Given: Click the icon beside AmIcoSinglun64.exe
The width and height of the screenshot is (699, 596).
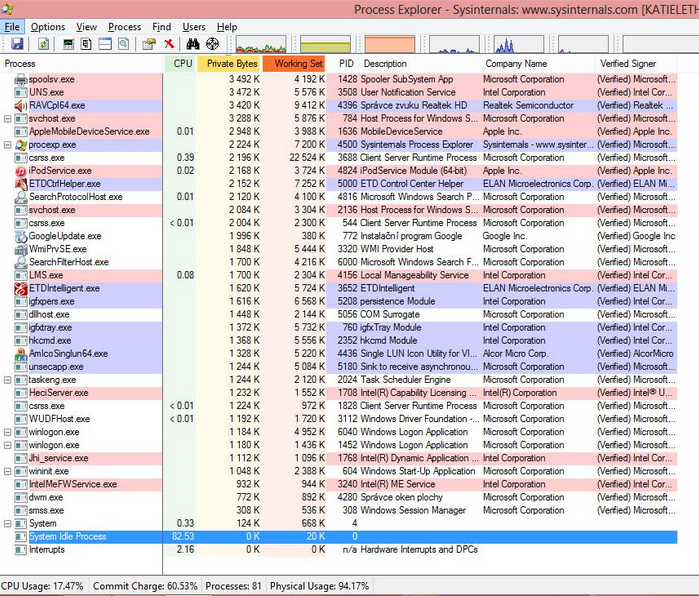Looking at the screenshot, I should (x=21, y=354).
